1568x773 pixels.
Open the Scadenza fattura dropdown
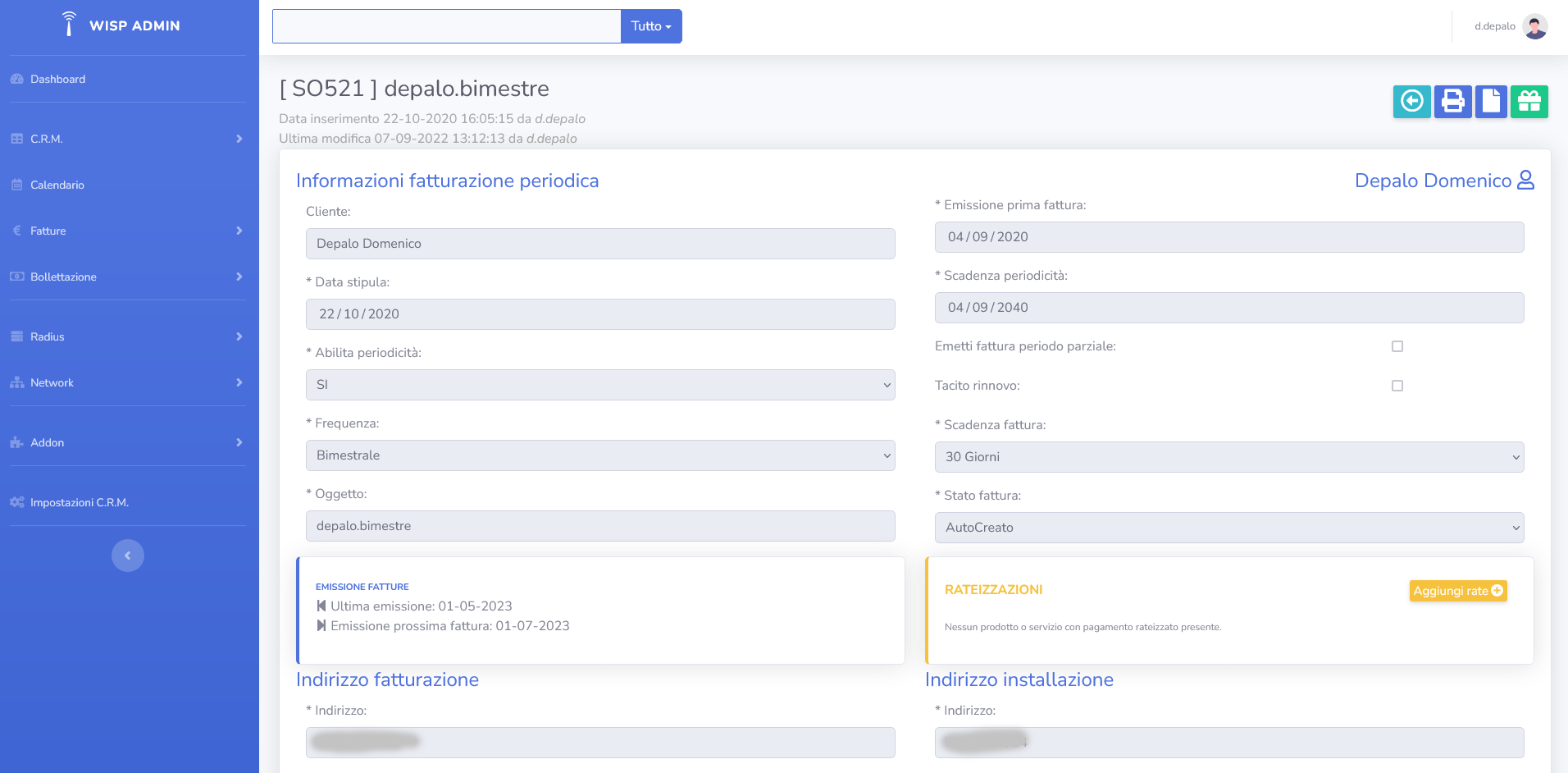coord(1228,457)
